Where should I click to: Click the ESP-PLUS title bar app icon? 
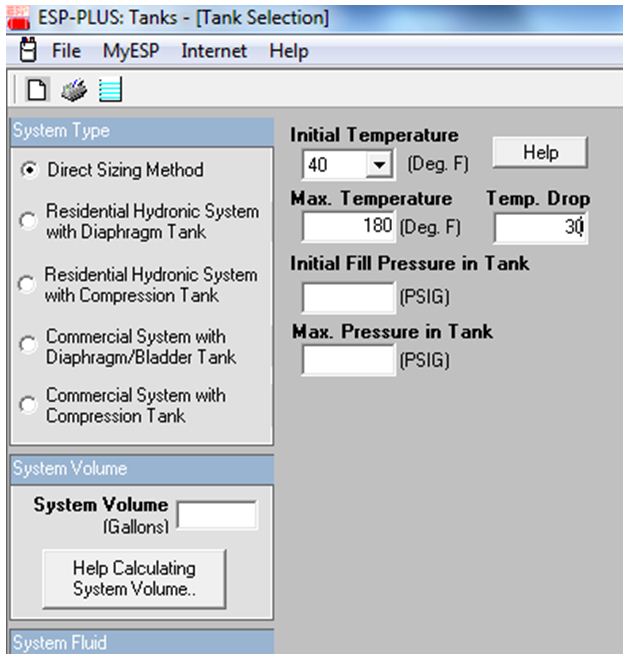point(19,18)
